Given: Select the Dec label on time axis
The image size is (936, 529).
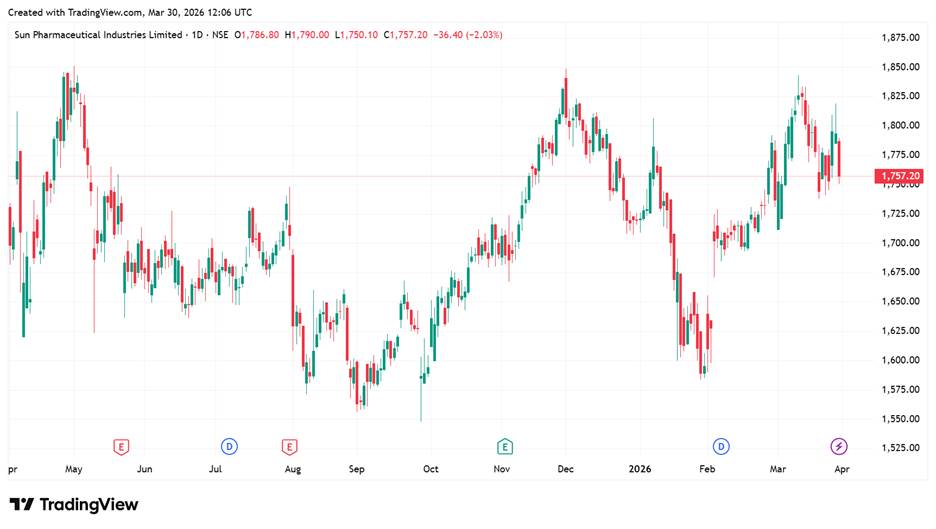Looking at the screenshot, I should (x=566, y=468).
